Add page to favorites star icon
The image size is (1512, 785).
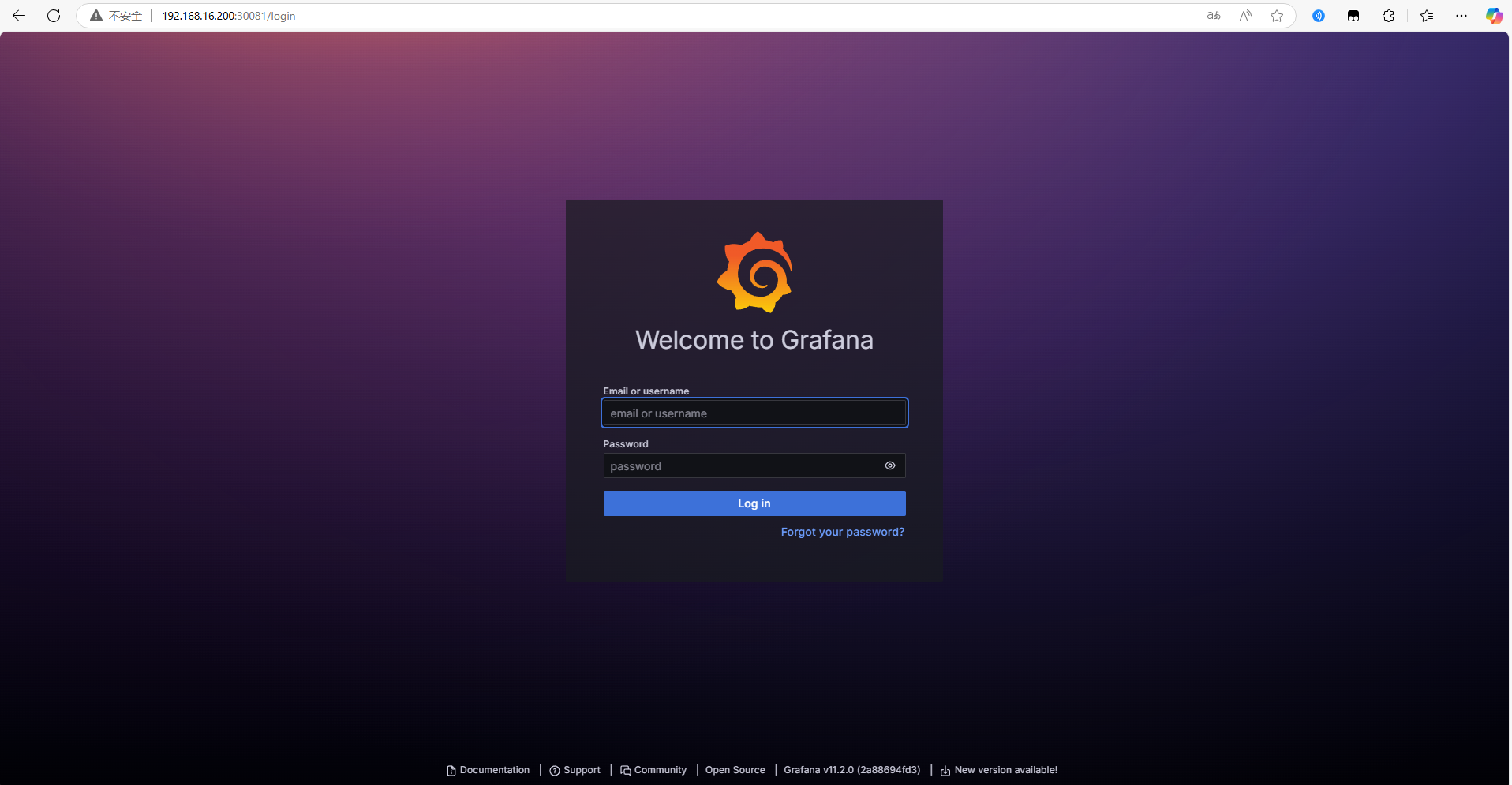coord(1277,16)
